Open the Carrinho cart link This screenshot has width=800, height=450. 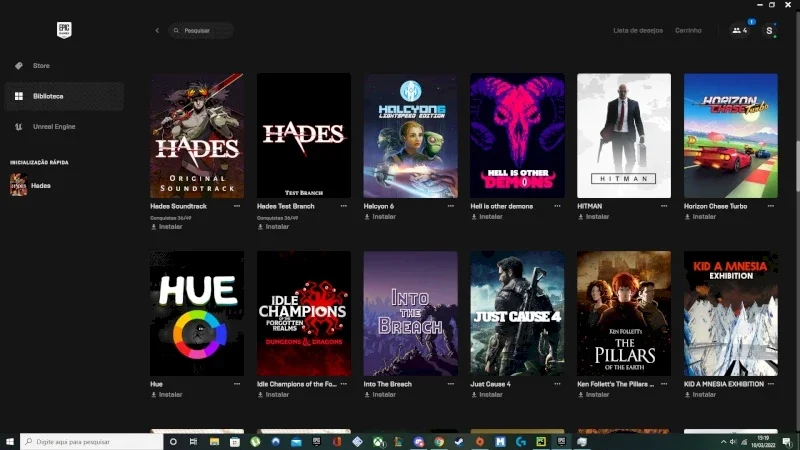[688, 31]
